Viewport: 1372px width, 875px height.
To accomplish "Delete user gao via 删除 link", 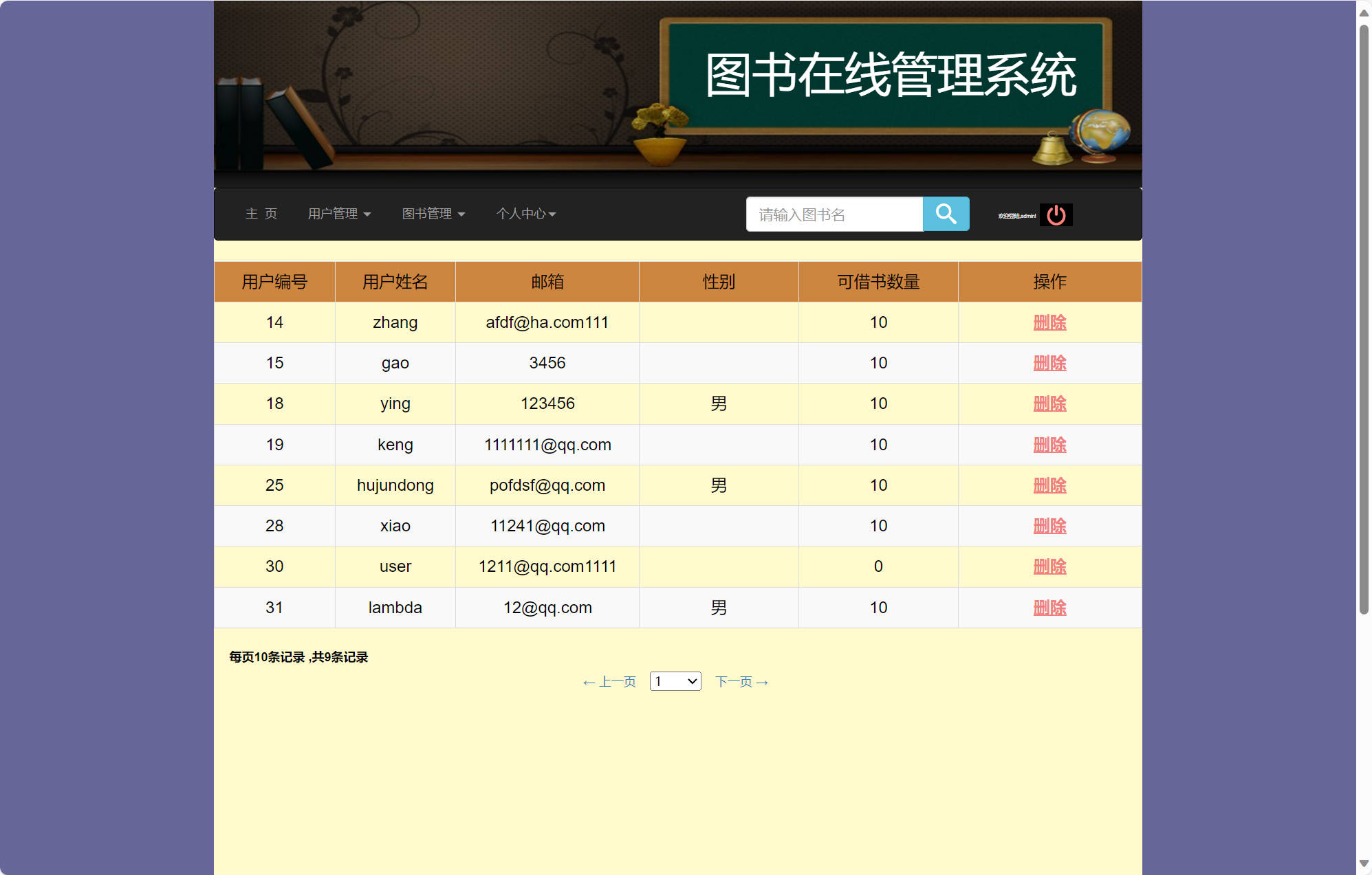I will tap(1049, 363).
